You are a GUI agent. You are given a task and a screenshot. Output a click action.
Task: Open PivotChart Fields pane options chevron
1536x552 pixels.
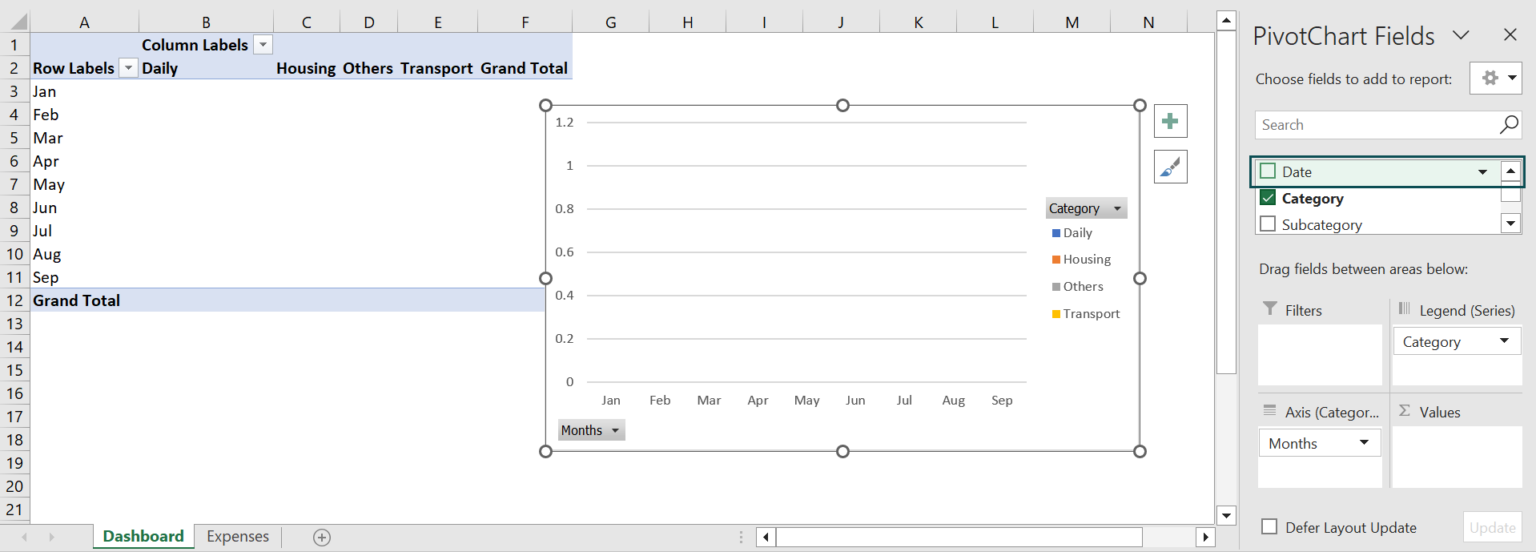click(x=1460, y=35)
